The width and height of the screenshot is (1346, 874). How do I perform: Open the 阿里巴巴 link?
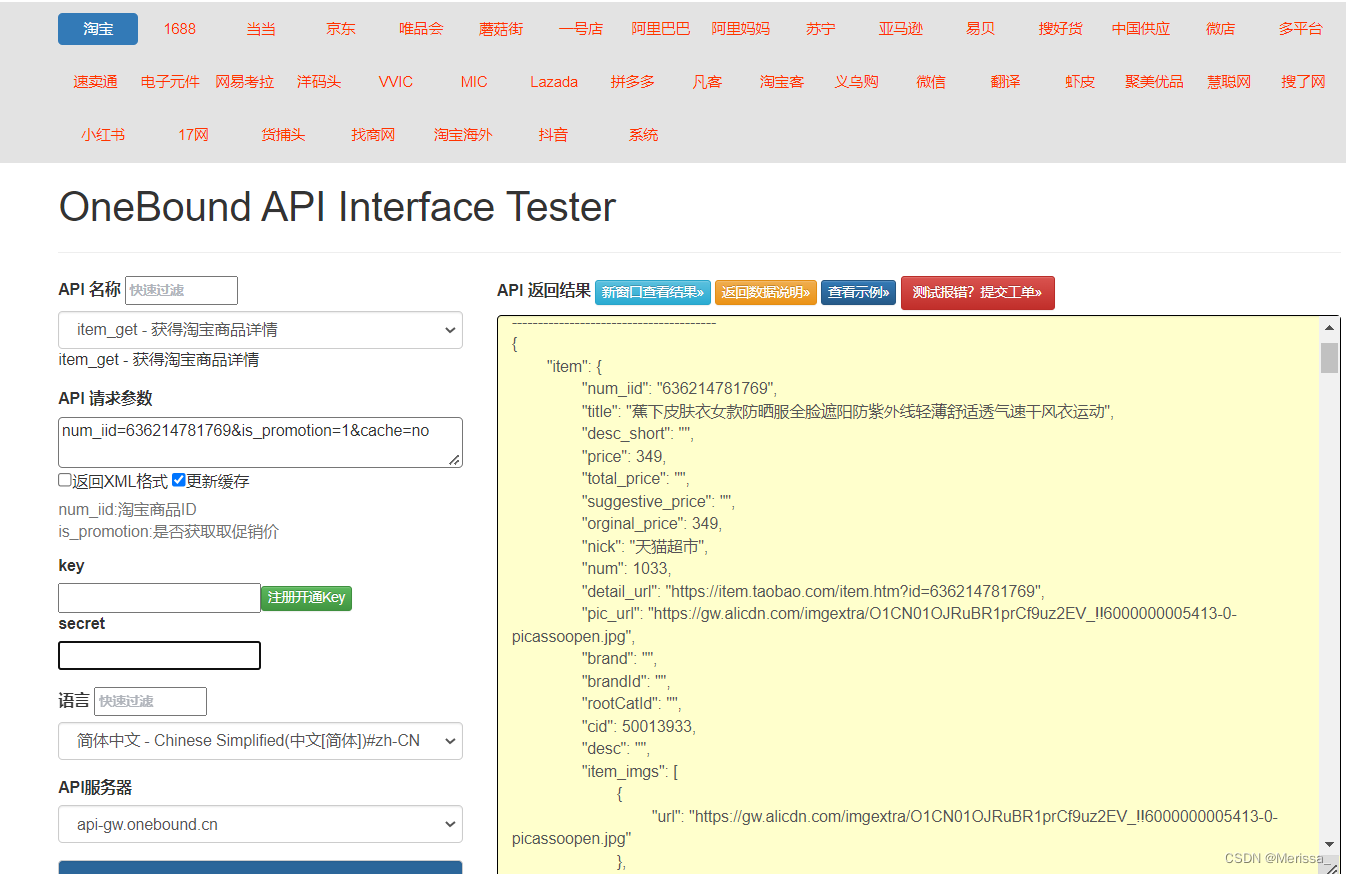[661, 29]
